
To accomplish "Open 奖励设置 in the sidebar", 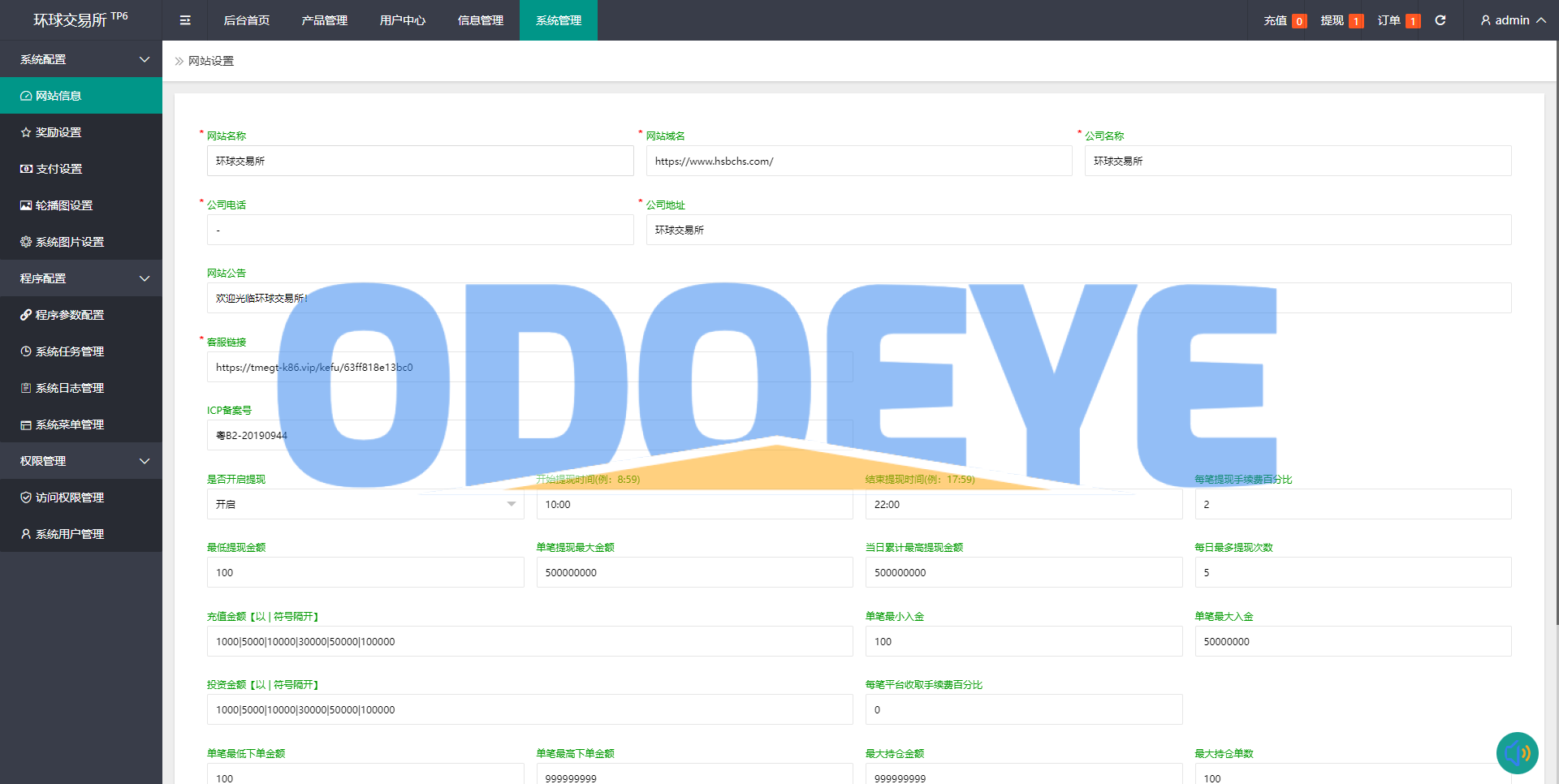I will pyautogui.click(x=81, y=132).
